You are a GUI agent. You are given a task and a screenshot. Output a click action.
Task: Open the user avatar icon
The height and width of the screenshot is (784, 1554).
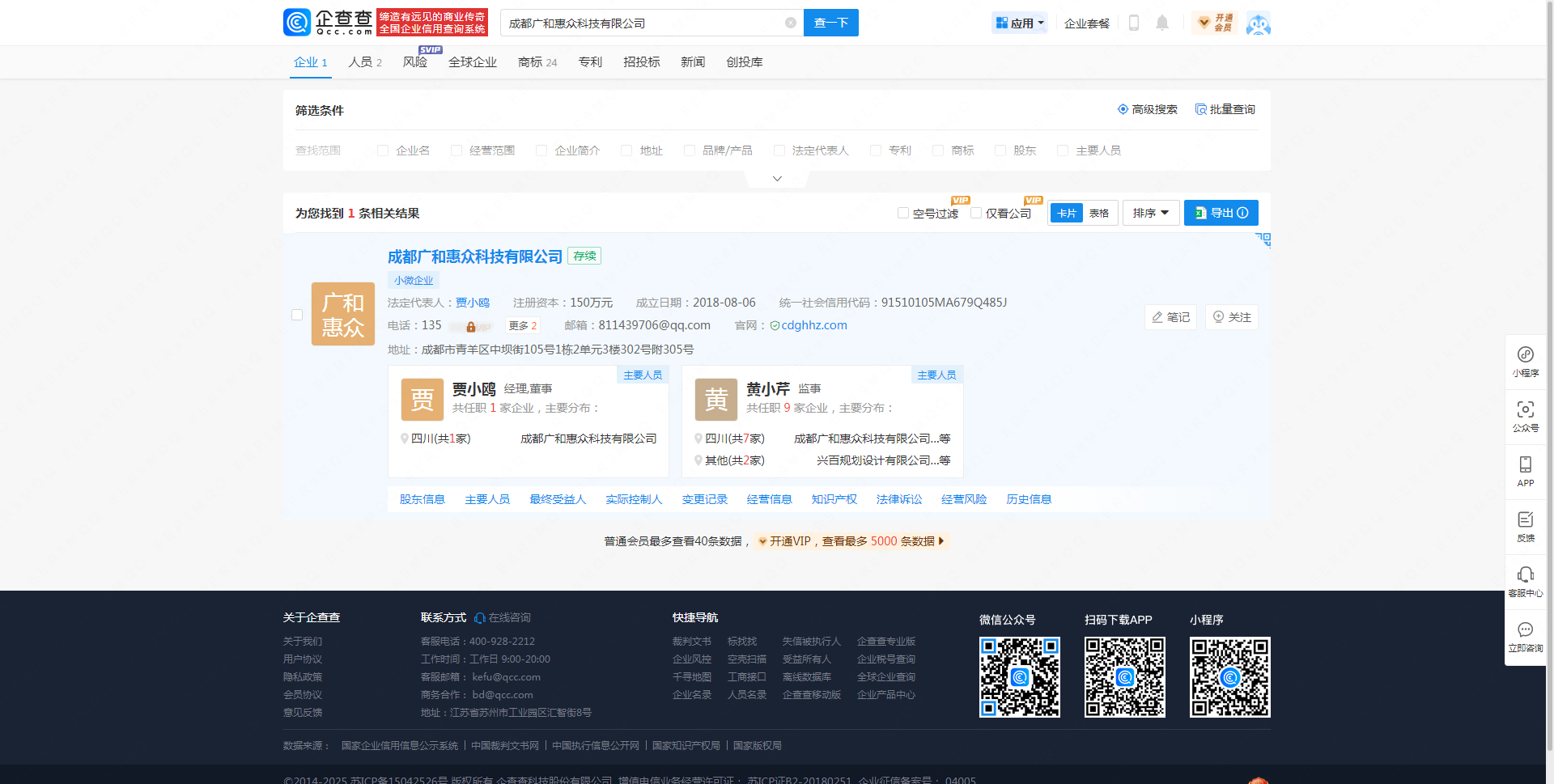coord(1258,23)
